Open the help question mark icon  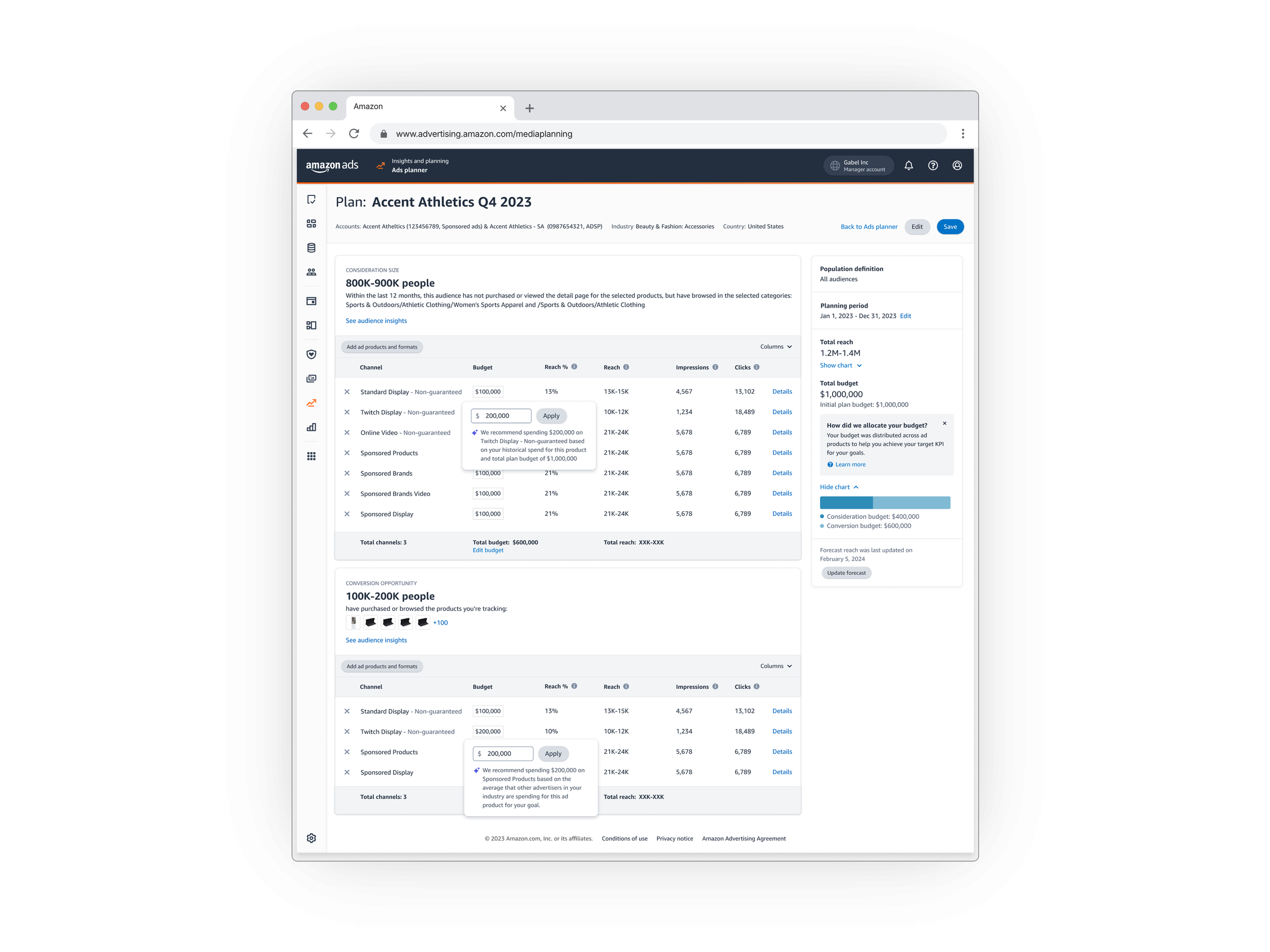[933, 165]
